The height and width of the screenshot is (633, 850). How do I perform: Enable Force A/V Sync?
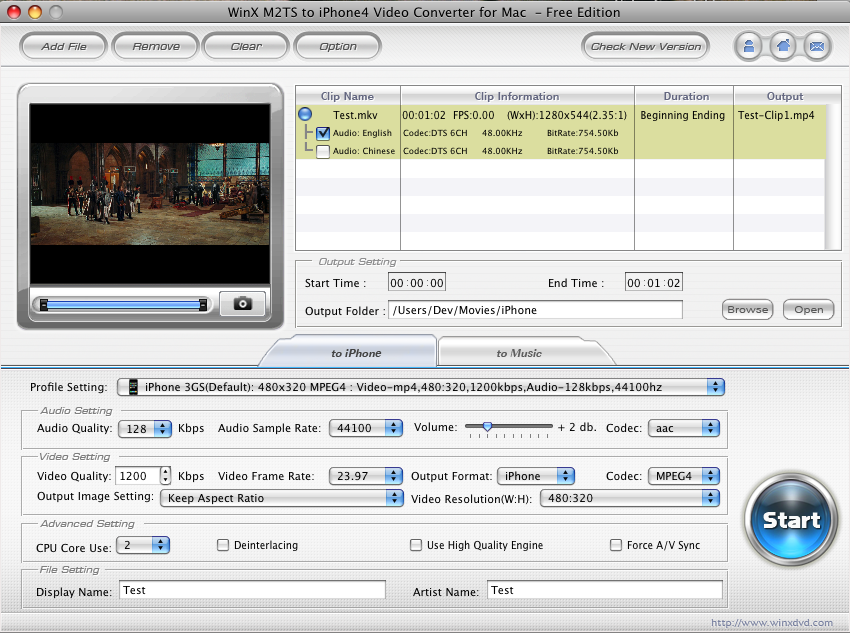tap(616, 545)
